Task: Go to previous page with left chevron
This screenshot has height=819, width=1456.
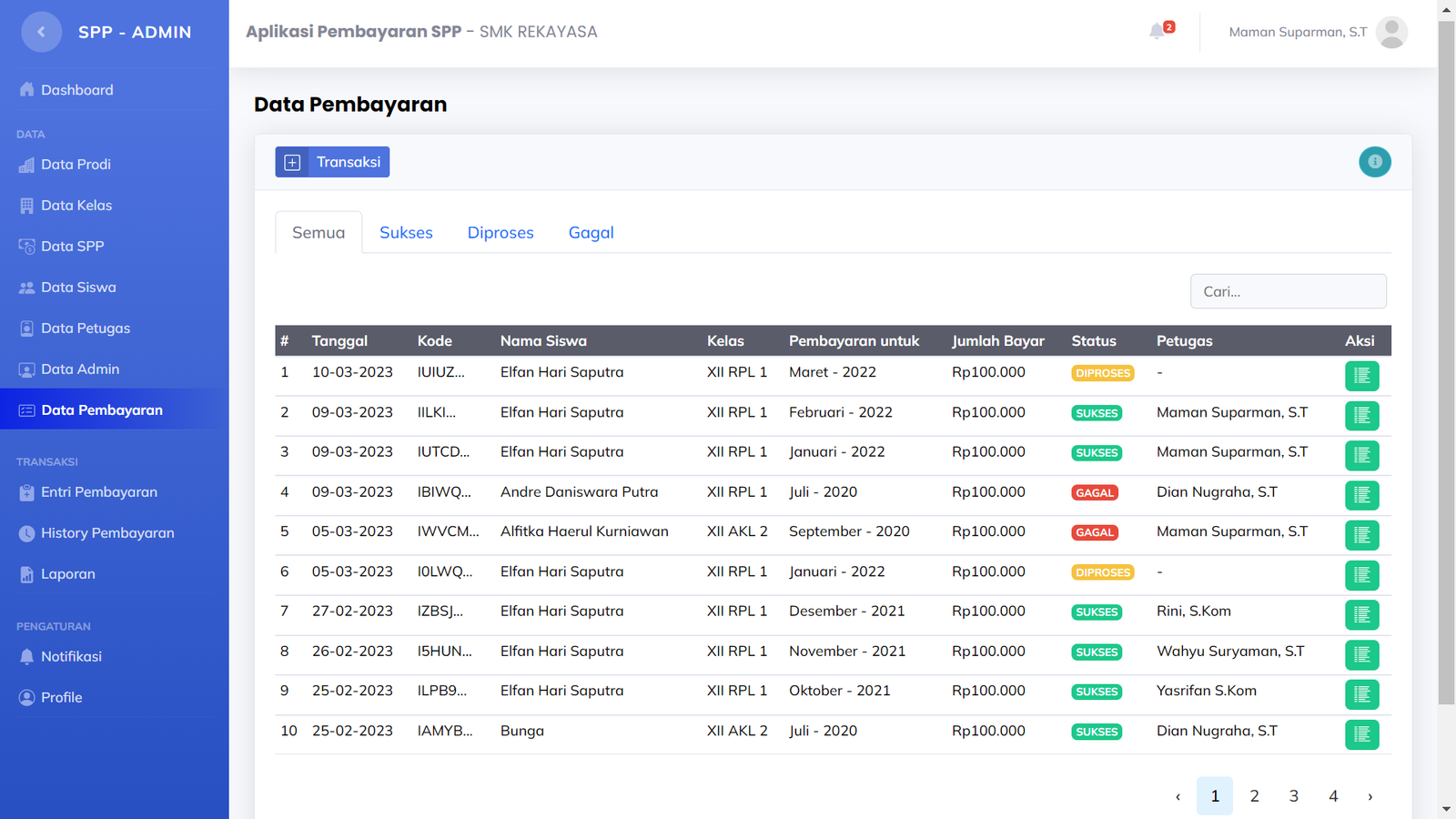Action: [1178, 796]
